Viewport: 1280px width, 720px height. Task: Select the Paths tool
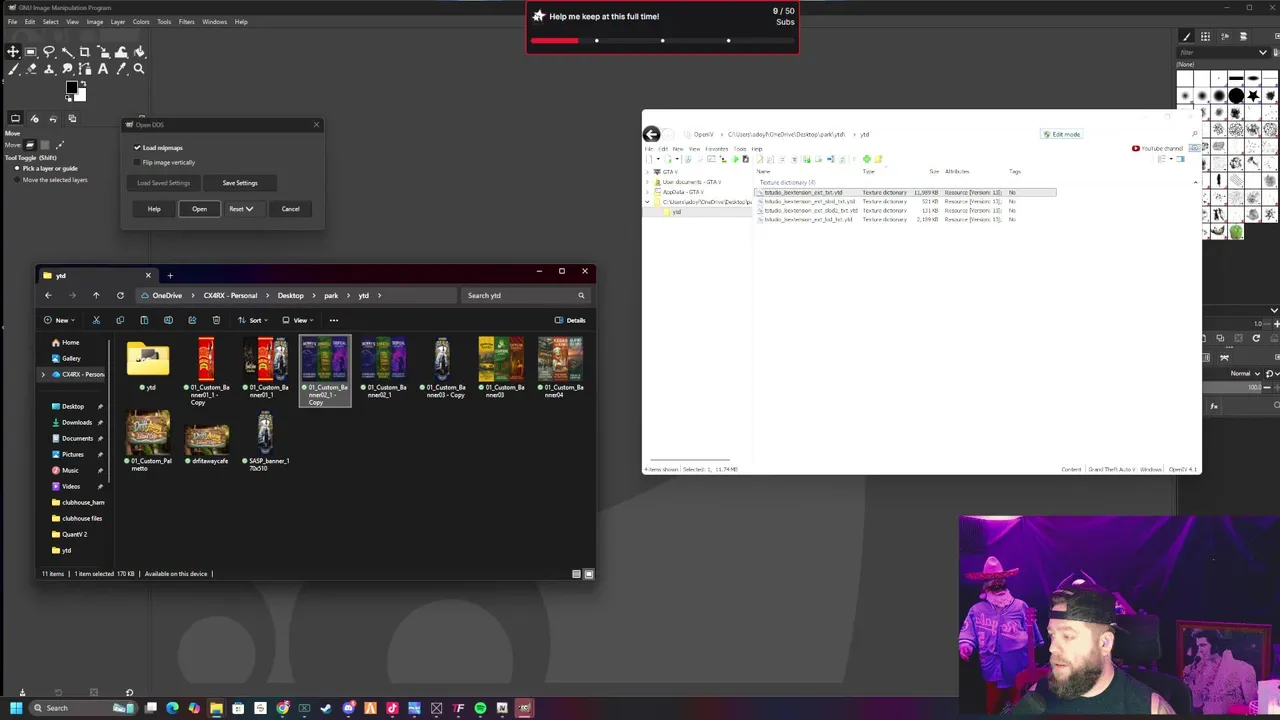[85, 69]
